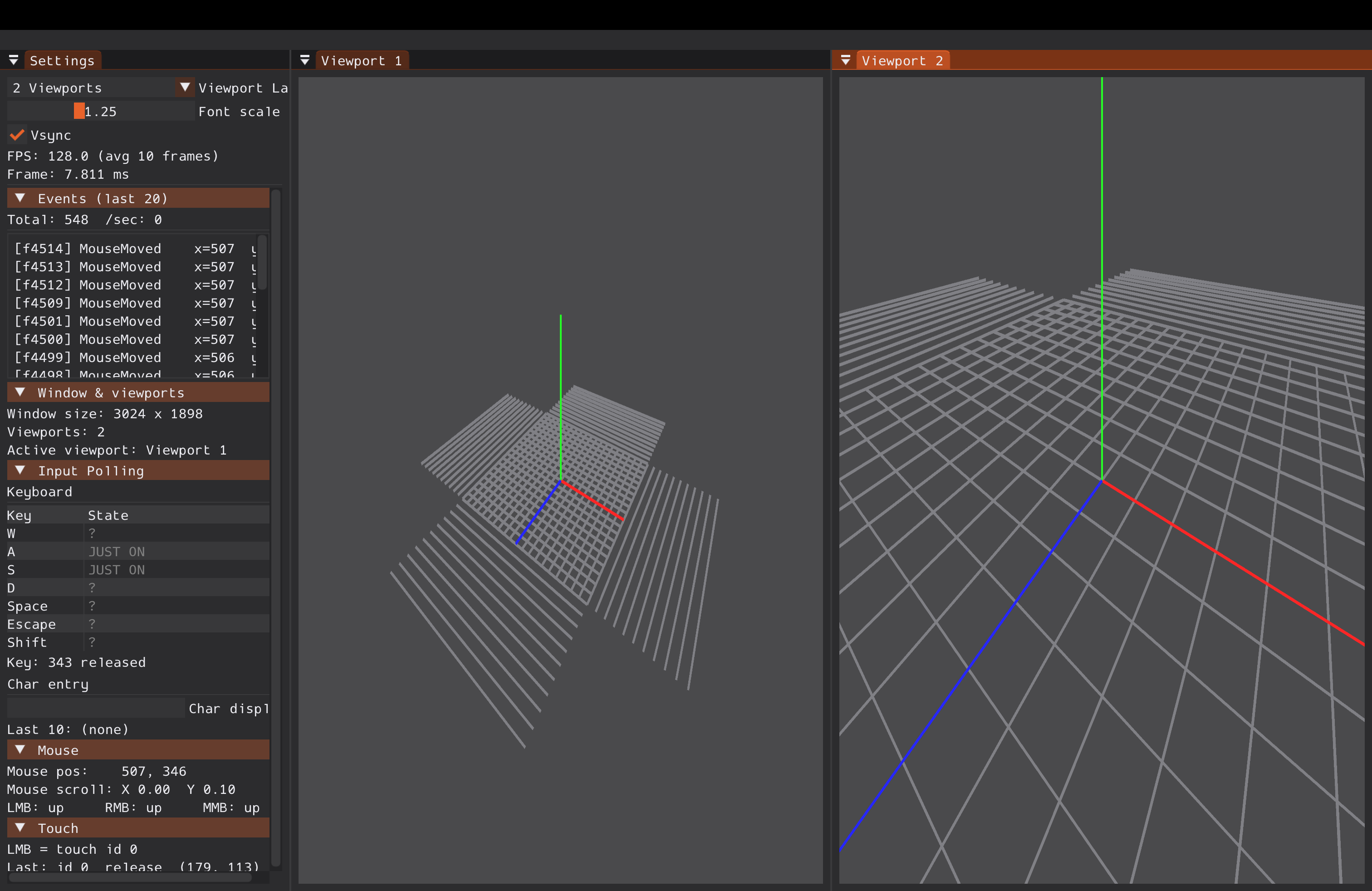Open the Viewport 2 window menu triangle
The height and width of the screenshot is (891, 1372).
point(846,60)
